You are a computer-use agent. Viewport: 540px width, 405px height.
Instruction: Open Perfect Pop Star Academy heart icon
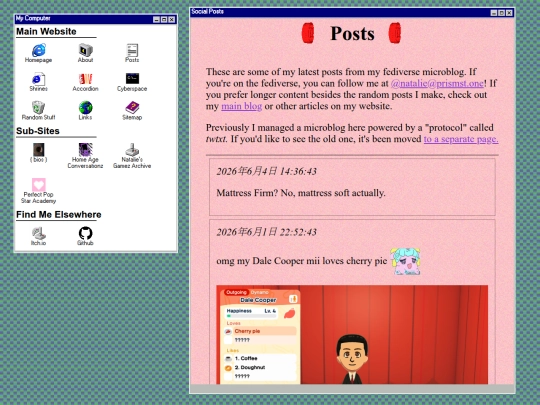[39, 191]
